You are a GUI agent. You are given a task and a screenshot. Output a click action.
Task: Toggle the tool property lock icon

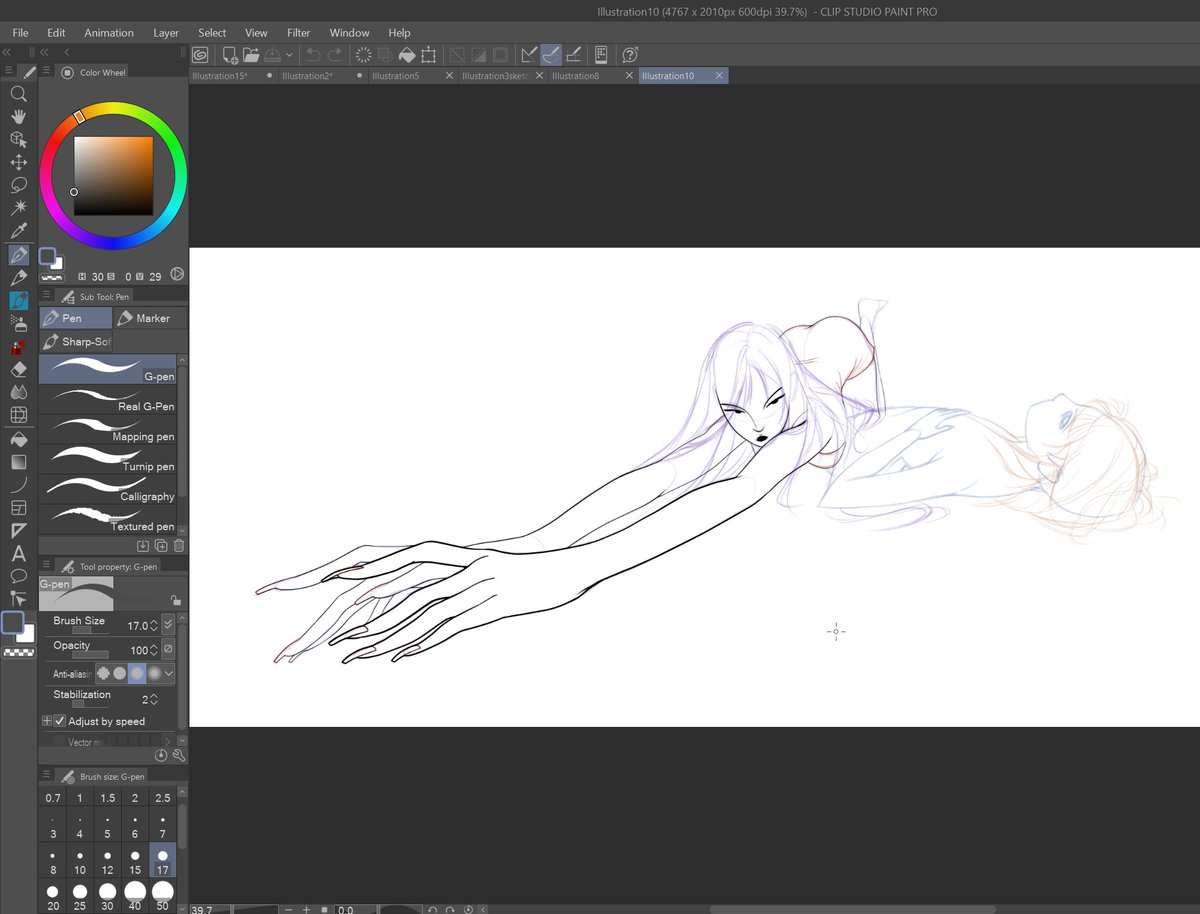pyautogui.click(x=175, y=600)
